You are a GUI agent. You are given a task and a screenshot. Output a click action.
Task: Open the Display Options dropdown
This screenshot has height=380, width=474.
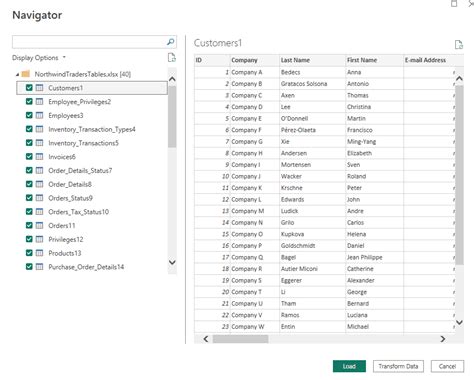(39, 58)
